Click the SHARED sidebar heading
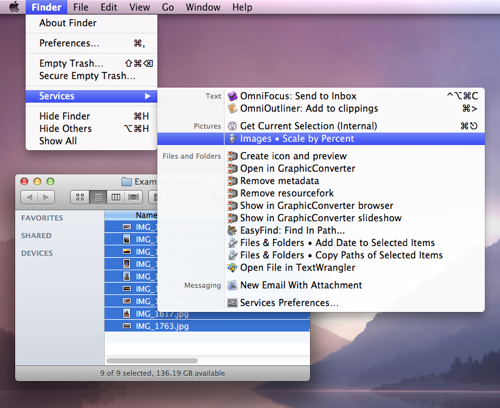500x408 pixels. pos(36,236)
